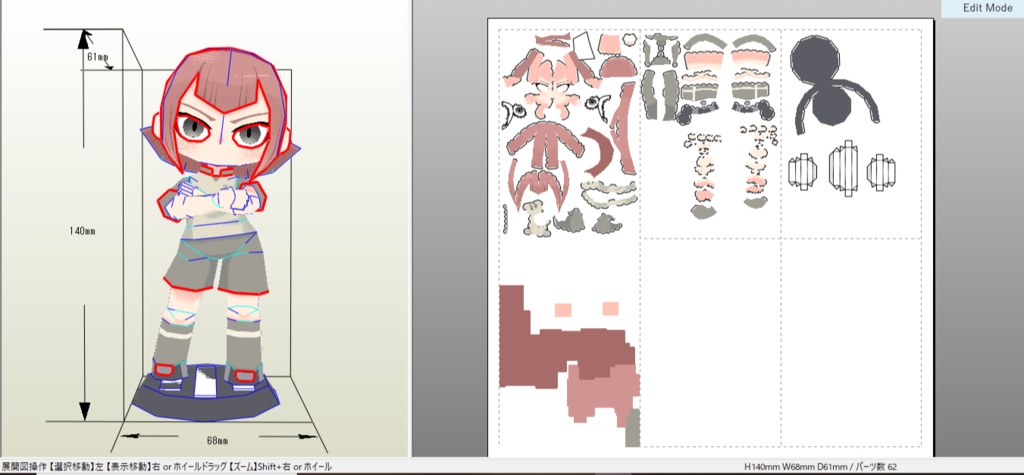Select the gray shorts on the 3D model
The height and width of the screenshot is (475, 1024).
click(x=216, y=263)
